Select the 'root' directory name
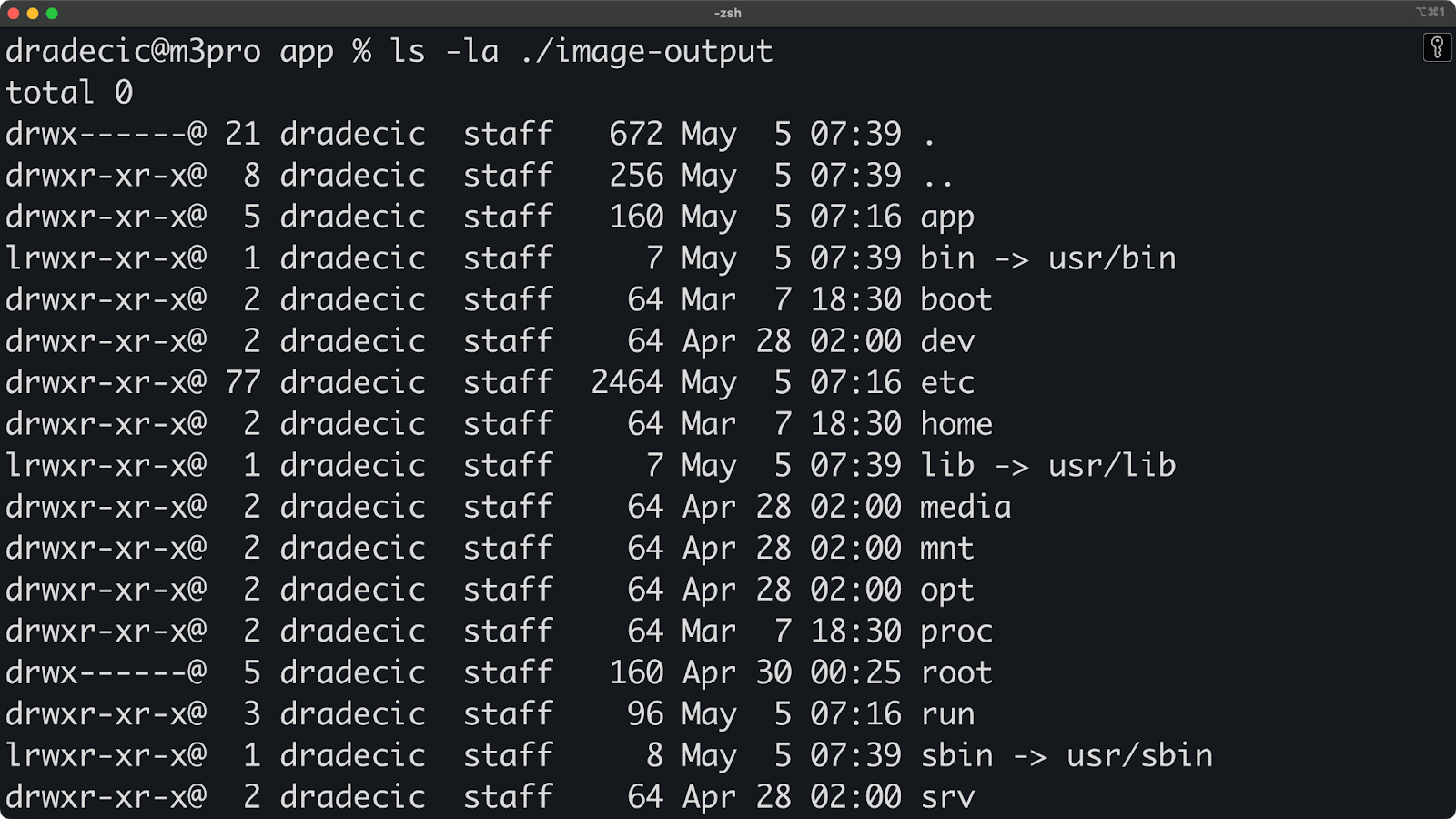Image resolution: width=1456 pixels, height=819 pixels. [x=955, y=672]
